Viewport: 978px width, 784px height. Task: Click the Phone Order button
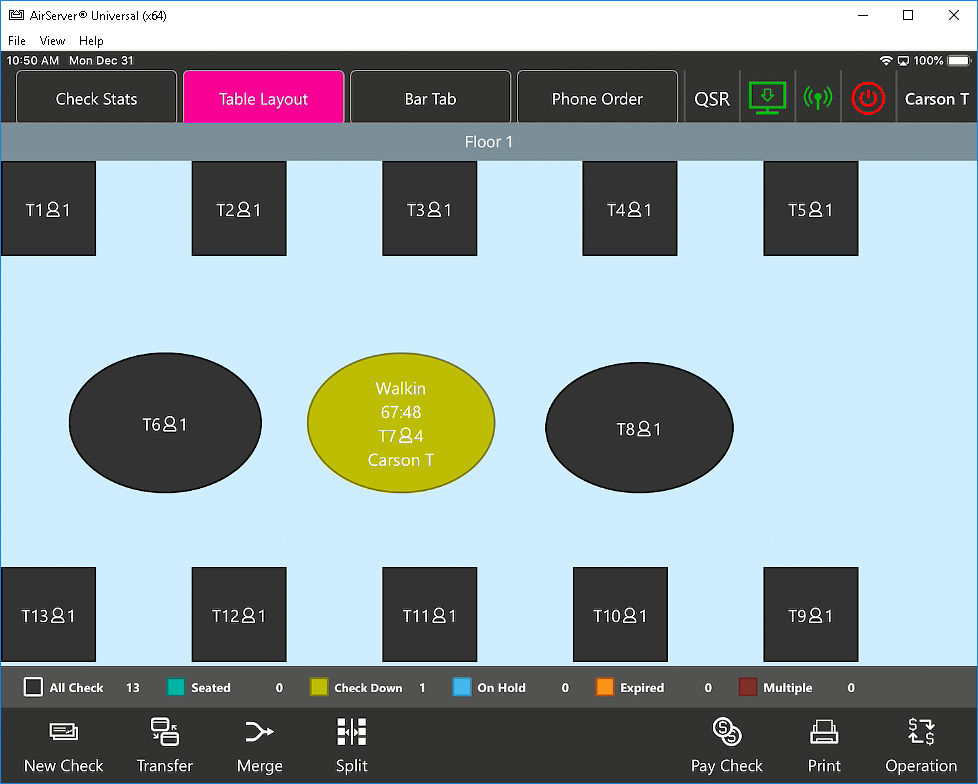point(597,99)
